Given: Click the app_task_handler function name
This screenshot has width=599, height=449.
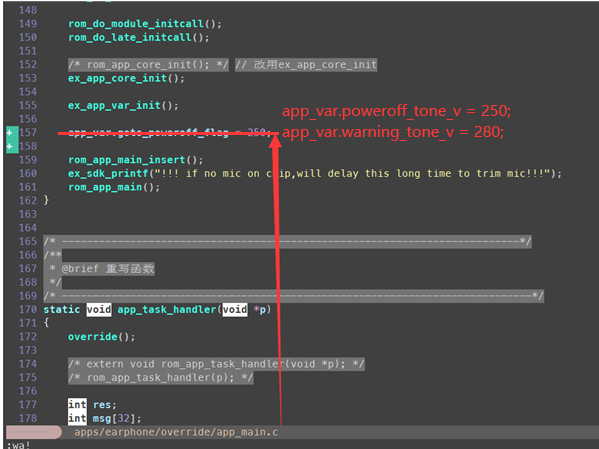Looking at the screenshot, I should tap(167, 310).
